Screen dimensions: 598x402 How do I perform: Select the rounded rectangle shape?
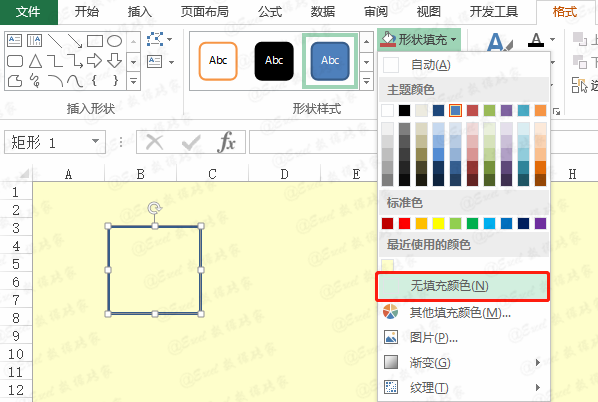pos(14,61)
